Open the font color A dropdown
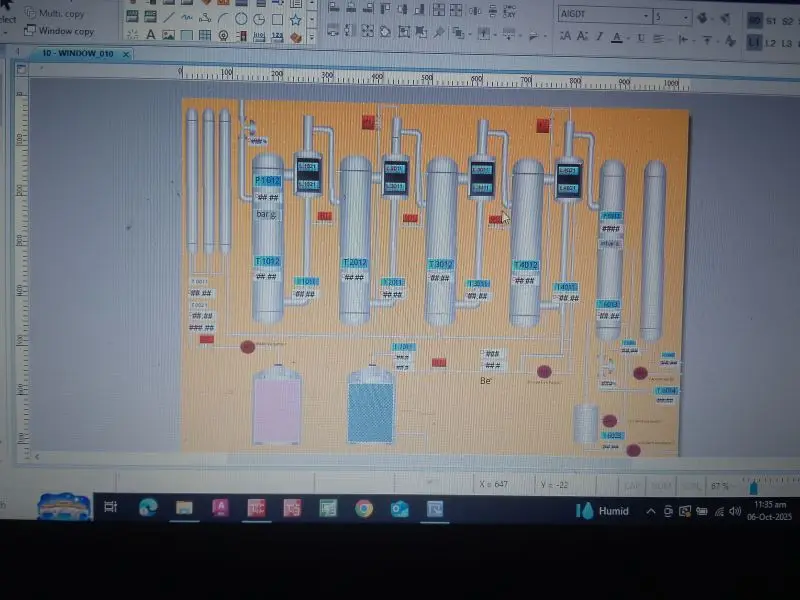This screenshot has width=800, height=600. tap(629, 38)
